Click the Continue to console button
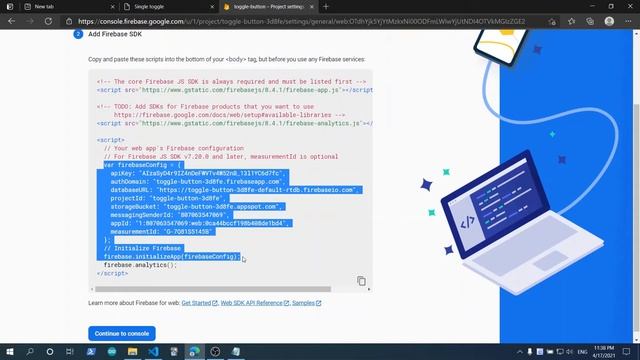 122,333
